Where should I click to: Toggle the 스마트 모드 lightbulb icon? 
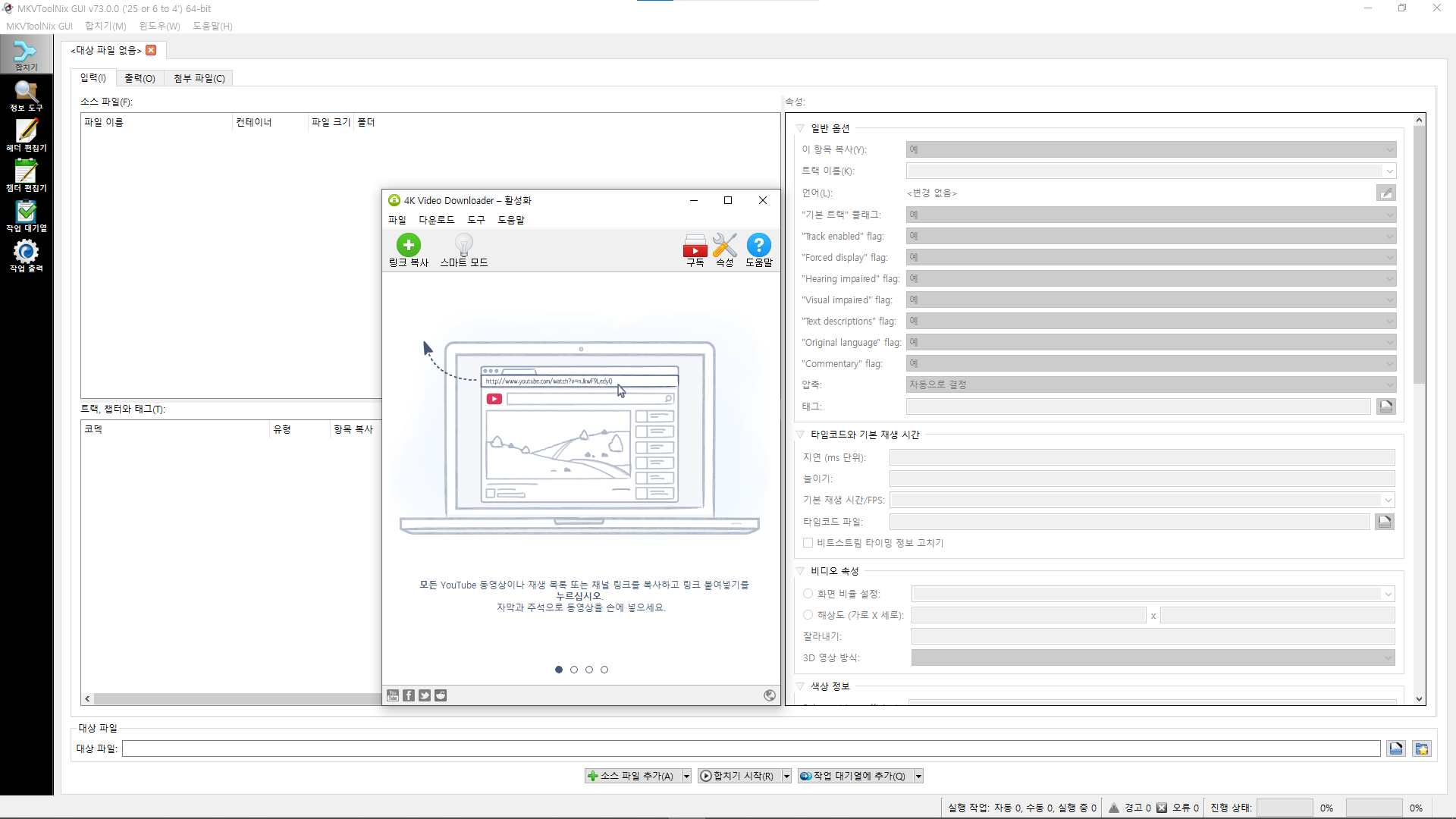click(x=463, y=245)
